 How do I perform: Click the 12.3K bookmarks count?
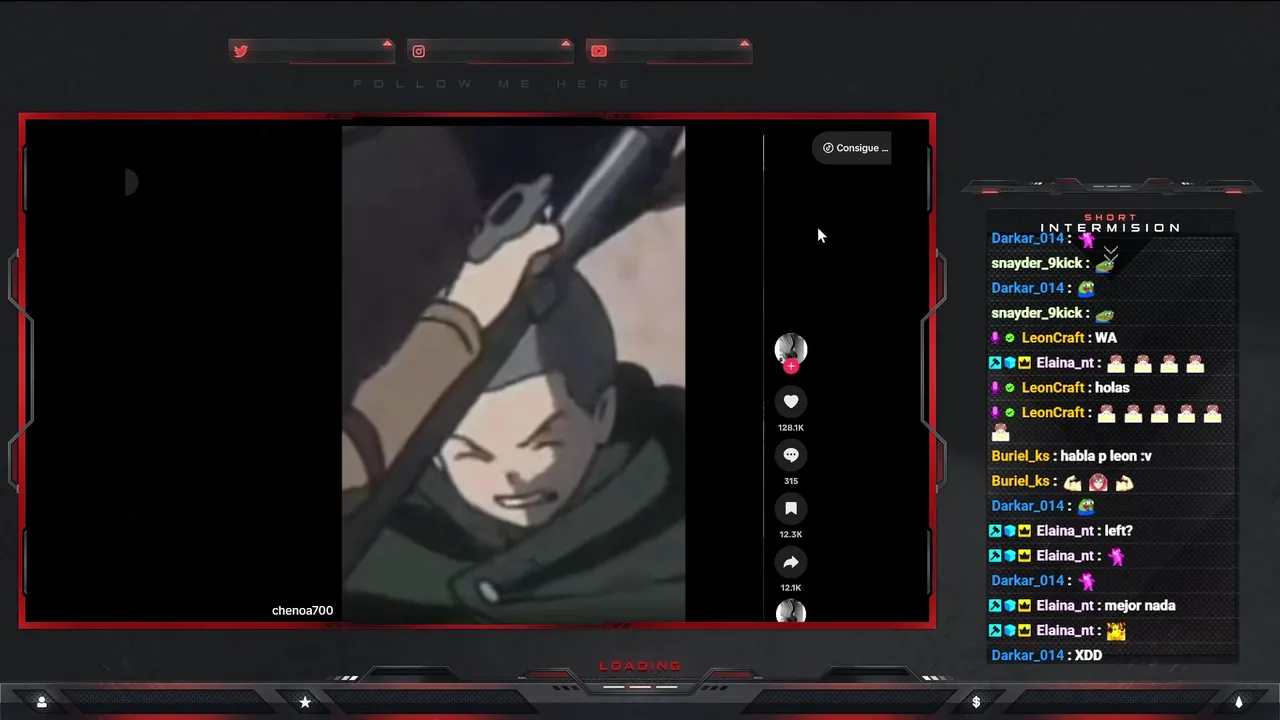point(791,535)
